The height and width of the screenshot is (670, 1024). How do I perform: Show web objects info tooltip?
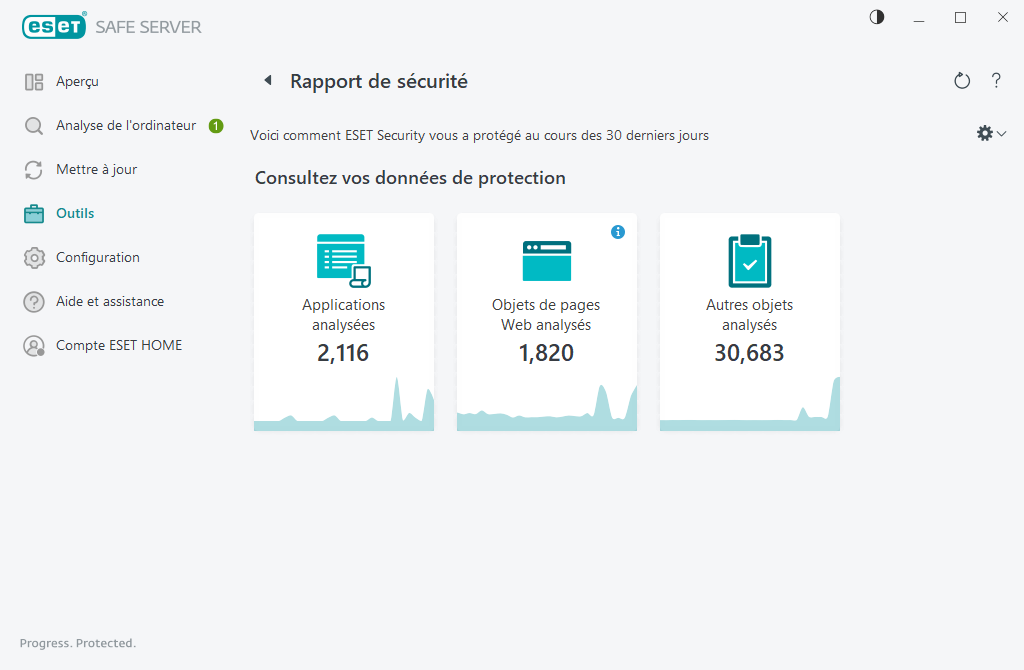point(618,231)
